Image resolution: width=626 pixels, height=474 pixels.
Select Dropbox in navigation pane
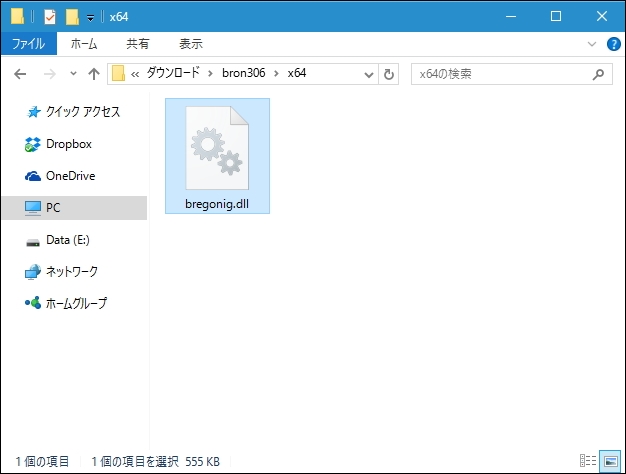click(69, 144)
